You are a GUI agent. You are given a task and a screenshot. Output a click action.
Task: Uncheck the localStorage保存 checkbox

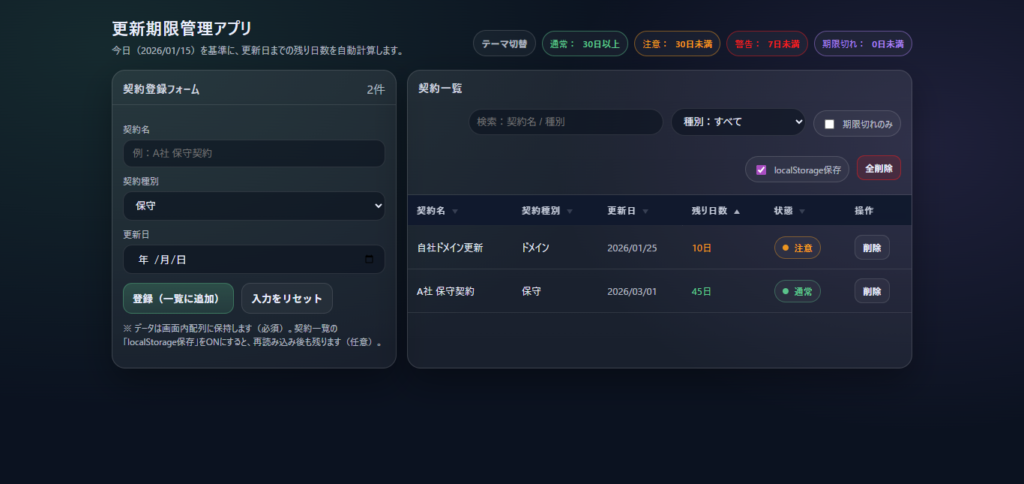pyautogui.click(x=761, y=170)
